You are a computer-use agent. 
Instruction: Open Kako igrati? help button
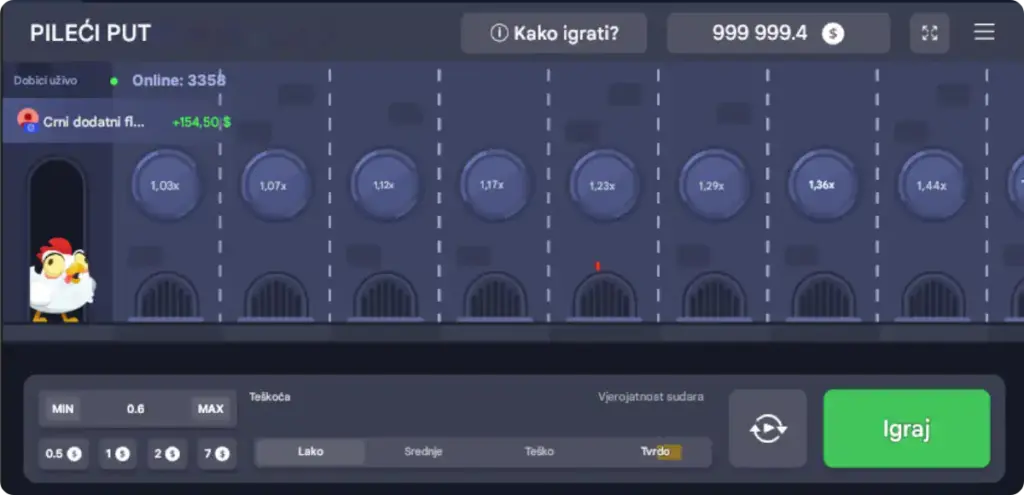click(554, 33)
